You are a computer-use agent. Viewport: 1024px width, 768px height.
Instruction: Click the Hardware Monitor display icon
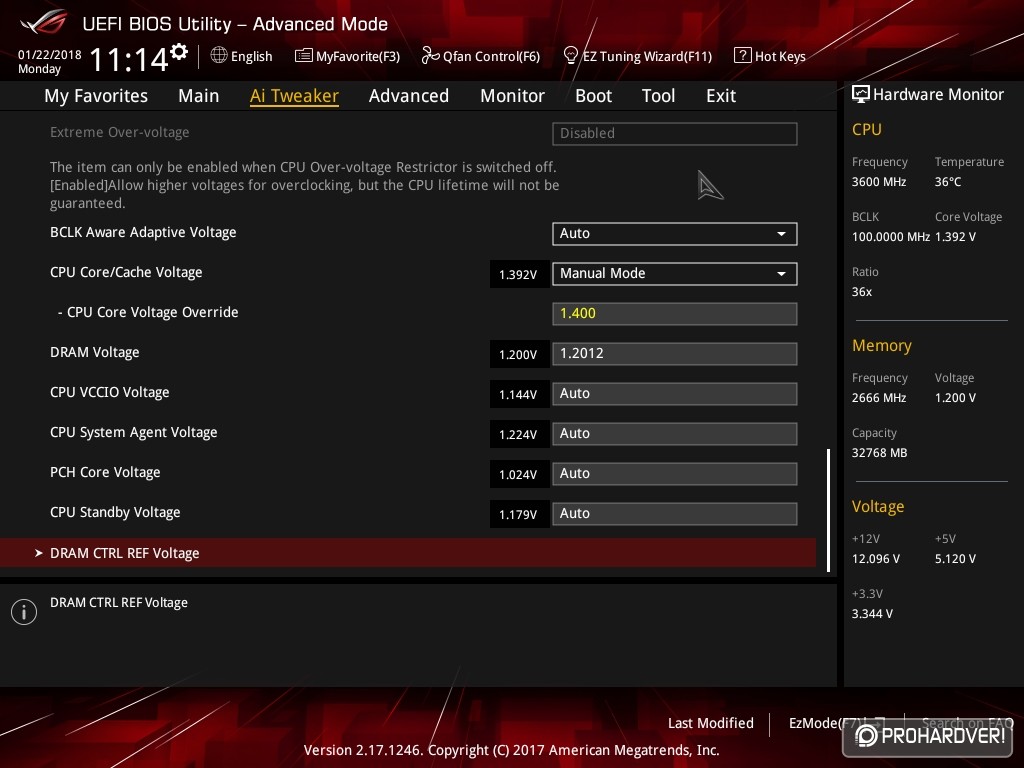(860, 95)
